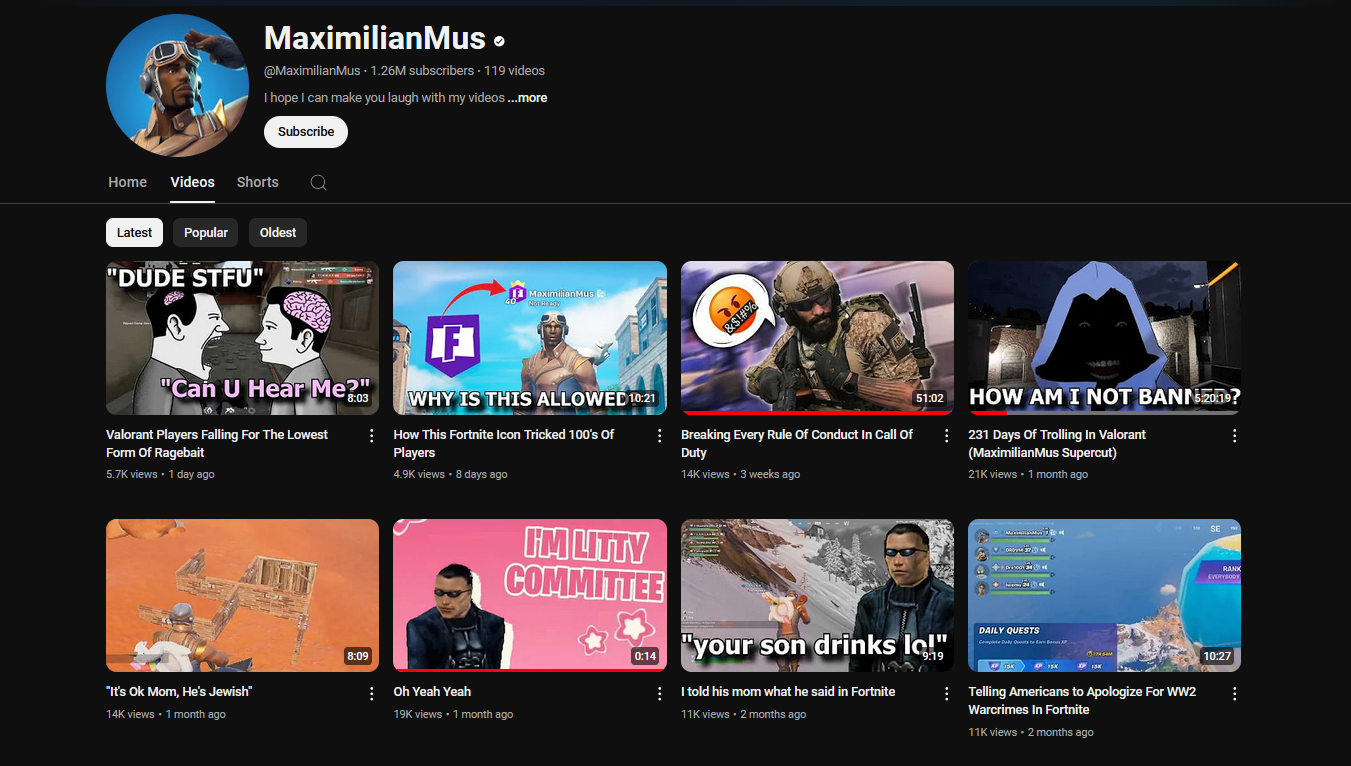Click the "21K views • 1 month ago" text
Screen dimensions: 1351x766
1028,474
